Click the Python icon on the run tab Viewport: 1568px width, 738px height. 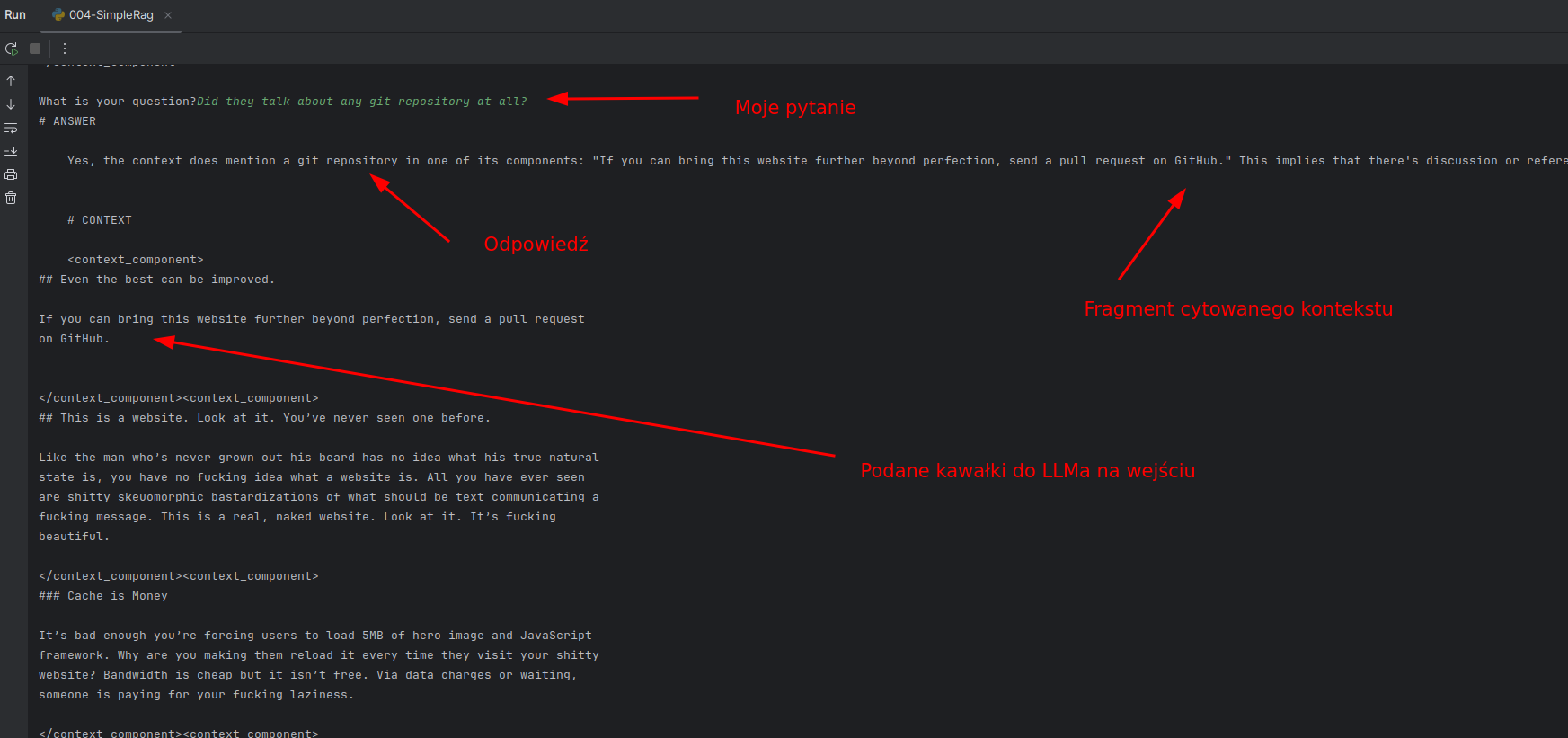pyautogui.click(x=58, y=15)
